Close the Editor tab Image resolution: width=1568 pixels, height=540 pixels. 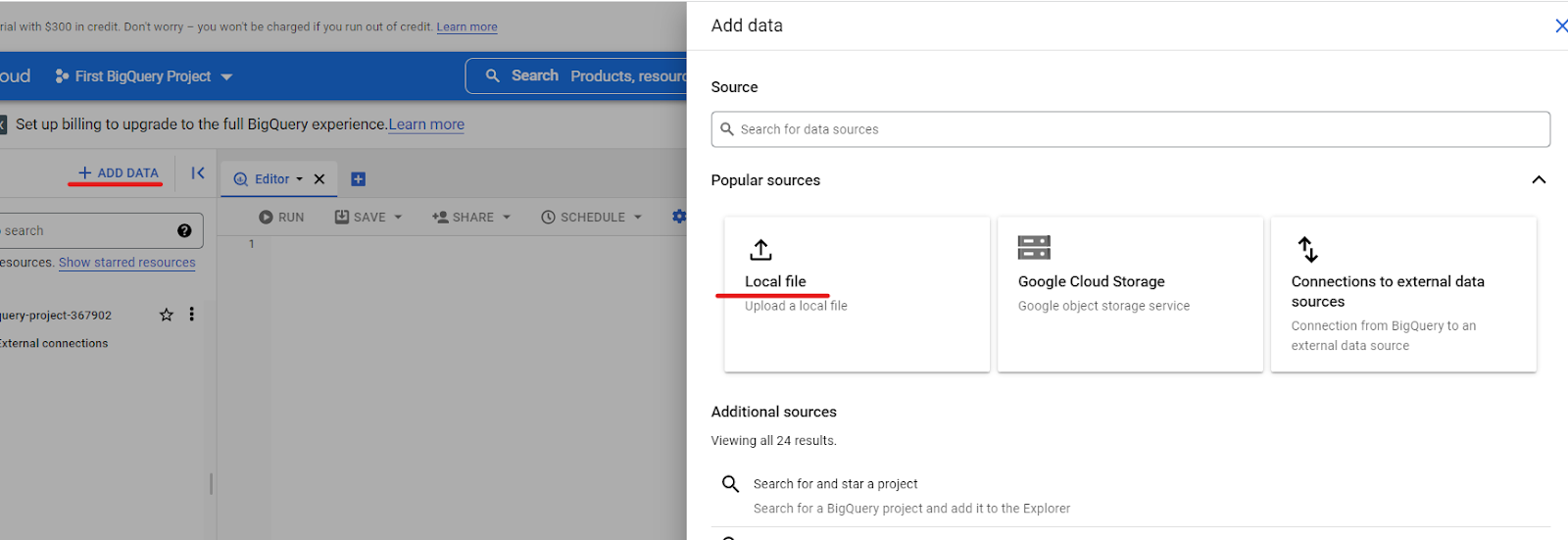(x=319, y=179)
